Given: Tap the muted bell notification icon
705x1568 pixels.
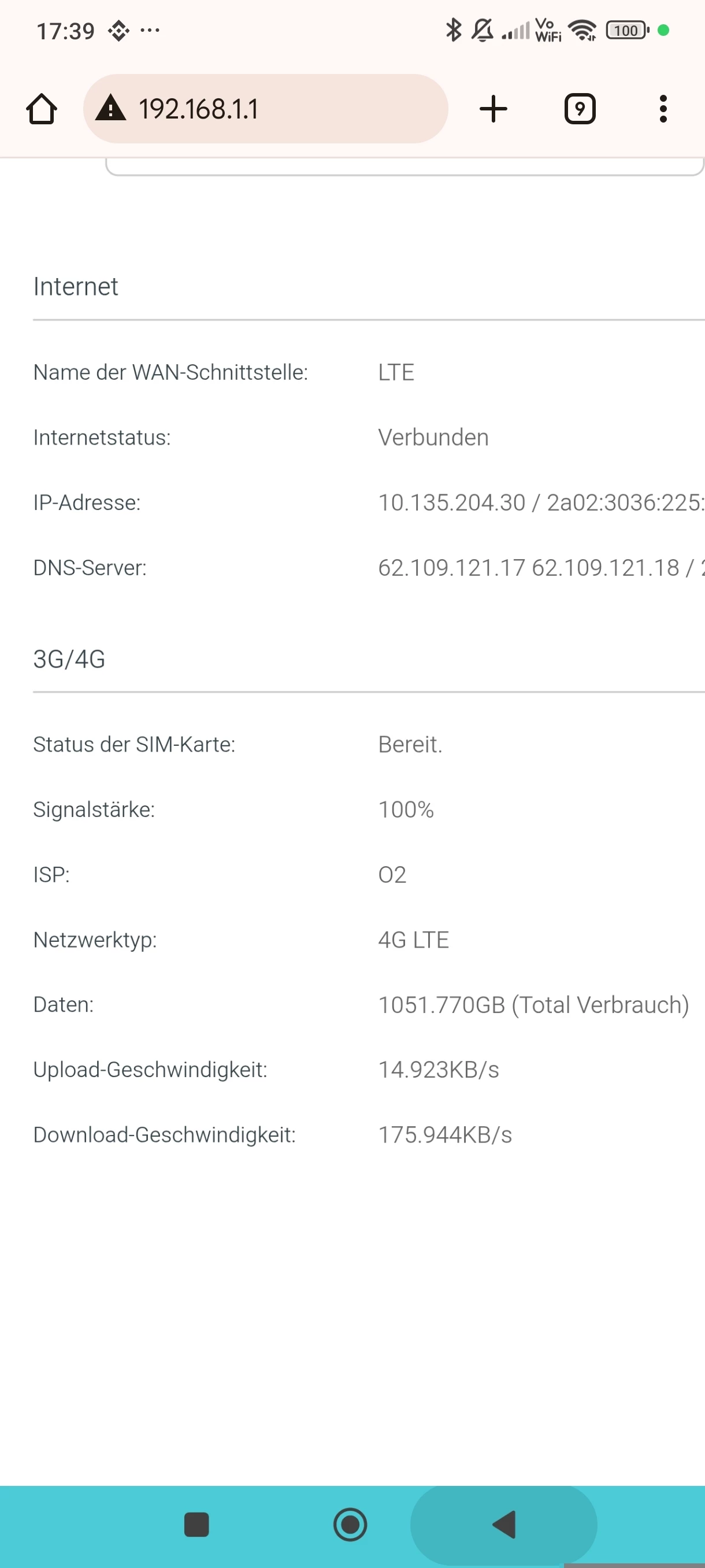Looking at the screenshot, I should click(483, 30).
